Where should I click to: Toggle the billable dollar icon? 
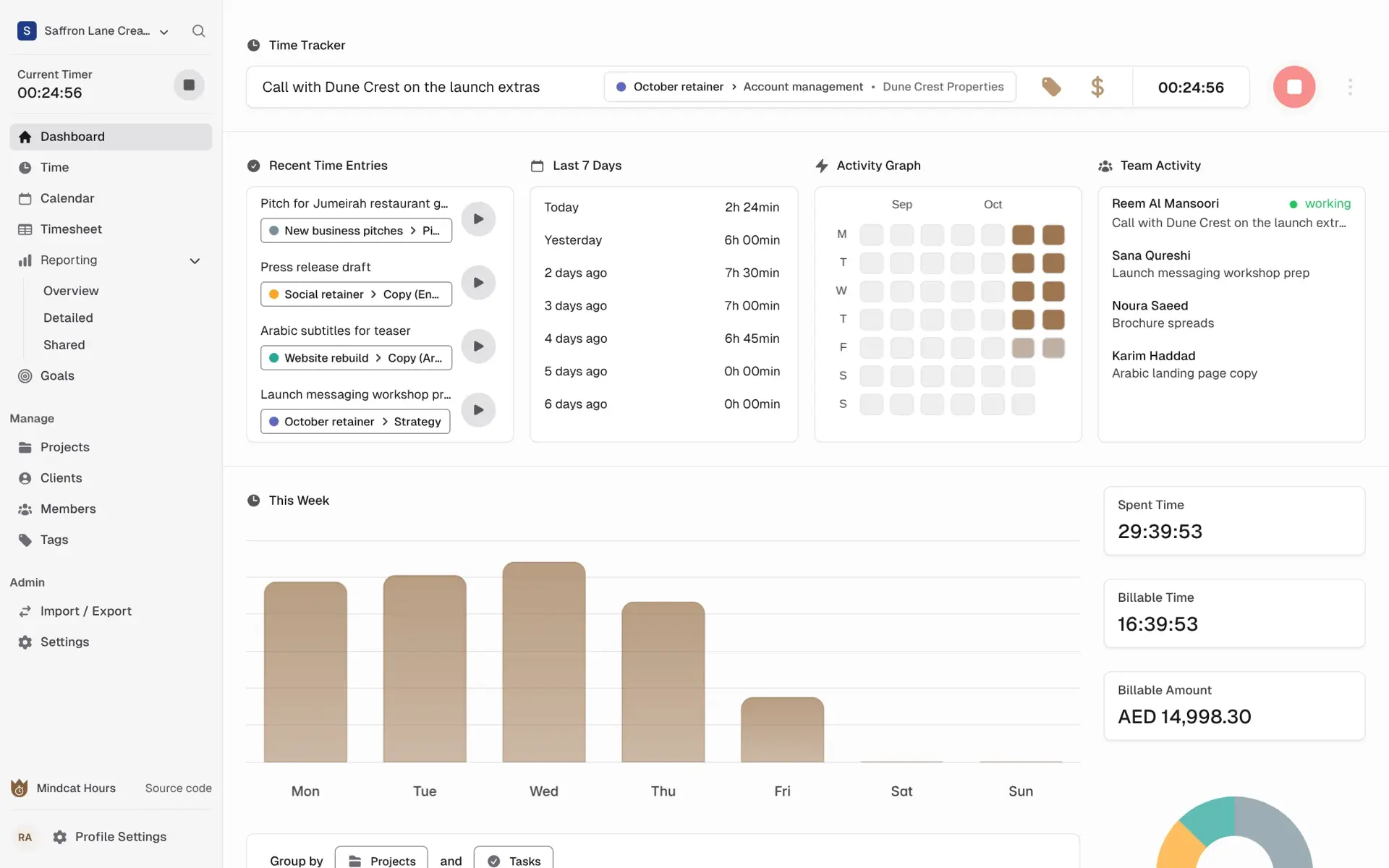tap(1097, 87)
